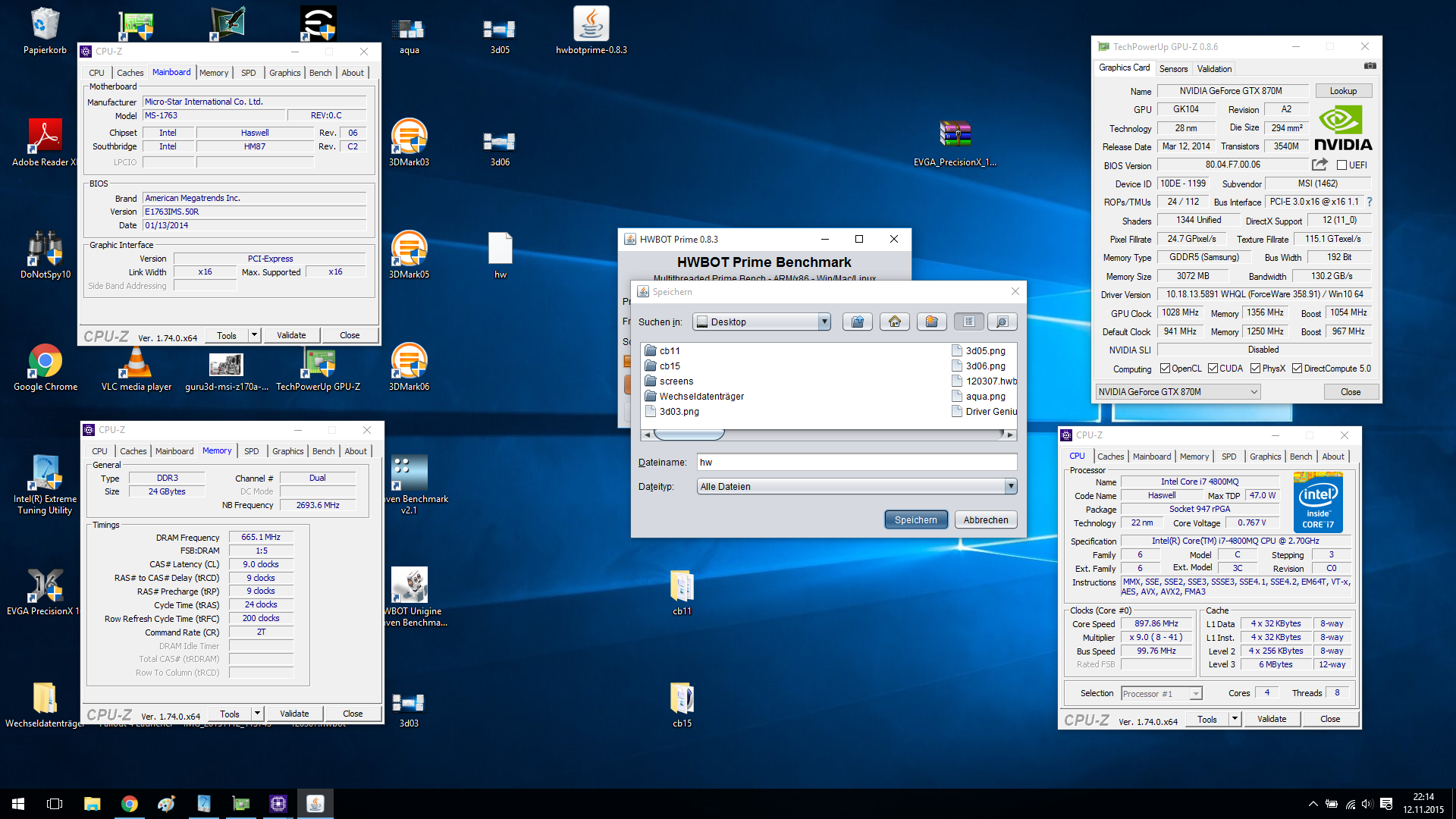Create a new folder in Speichern dialog
Screen dimensions: 1456x819
click(932, 322)
